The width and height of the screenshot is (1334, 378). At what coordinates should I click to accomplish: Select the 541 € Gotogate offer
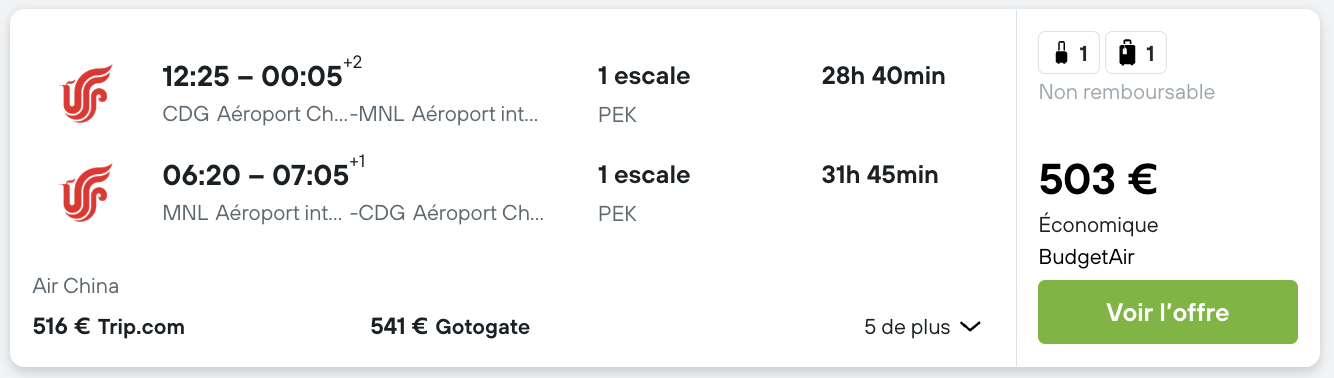coord(450,327)
